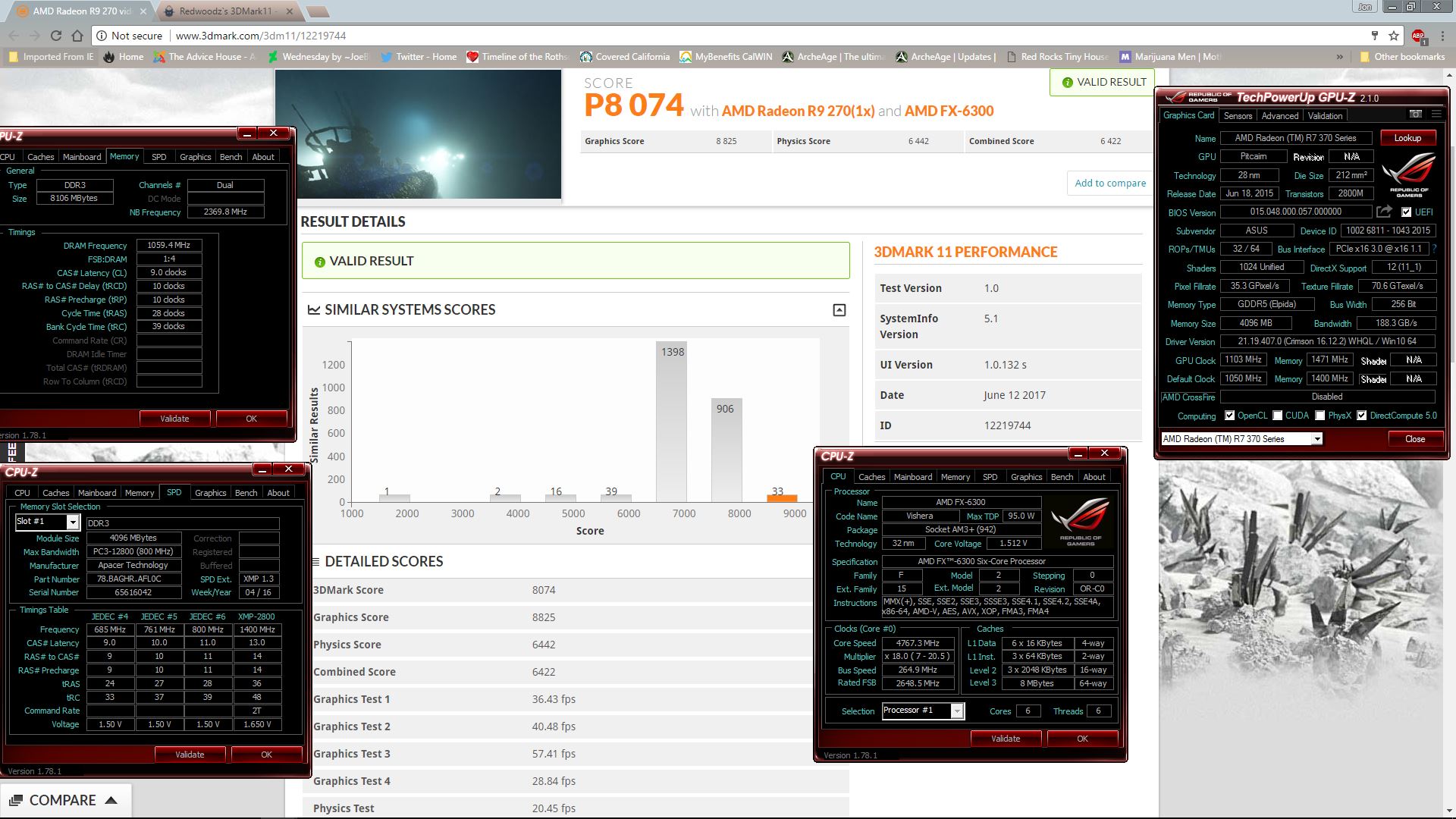This screenshot has width=1456, height=819.
Task: Reload the 3DMark page
Action: pos(55,36)
